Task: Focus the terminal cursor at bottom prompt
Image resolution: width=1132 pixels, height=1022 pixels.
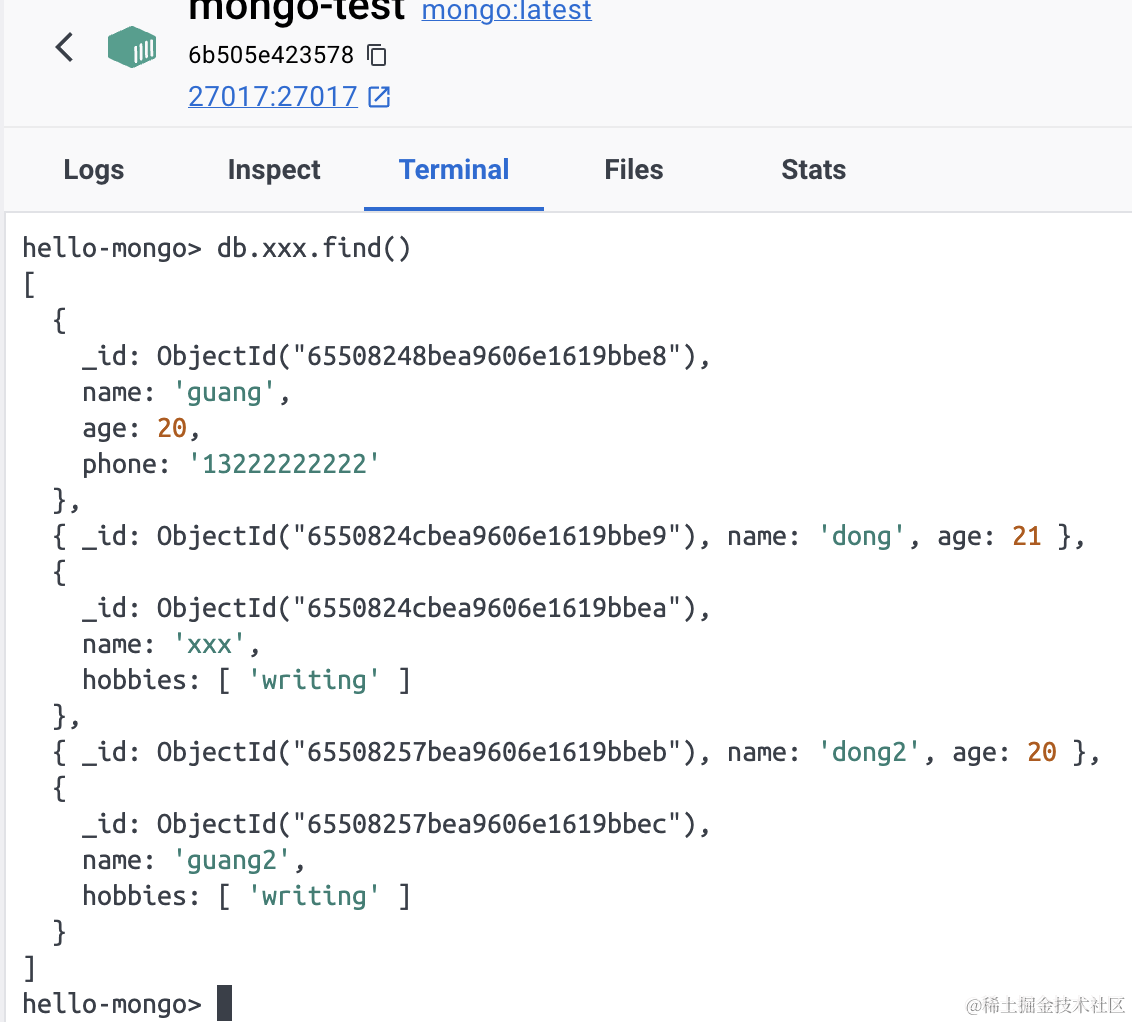Action: [x=224, y=1003]
